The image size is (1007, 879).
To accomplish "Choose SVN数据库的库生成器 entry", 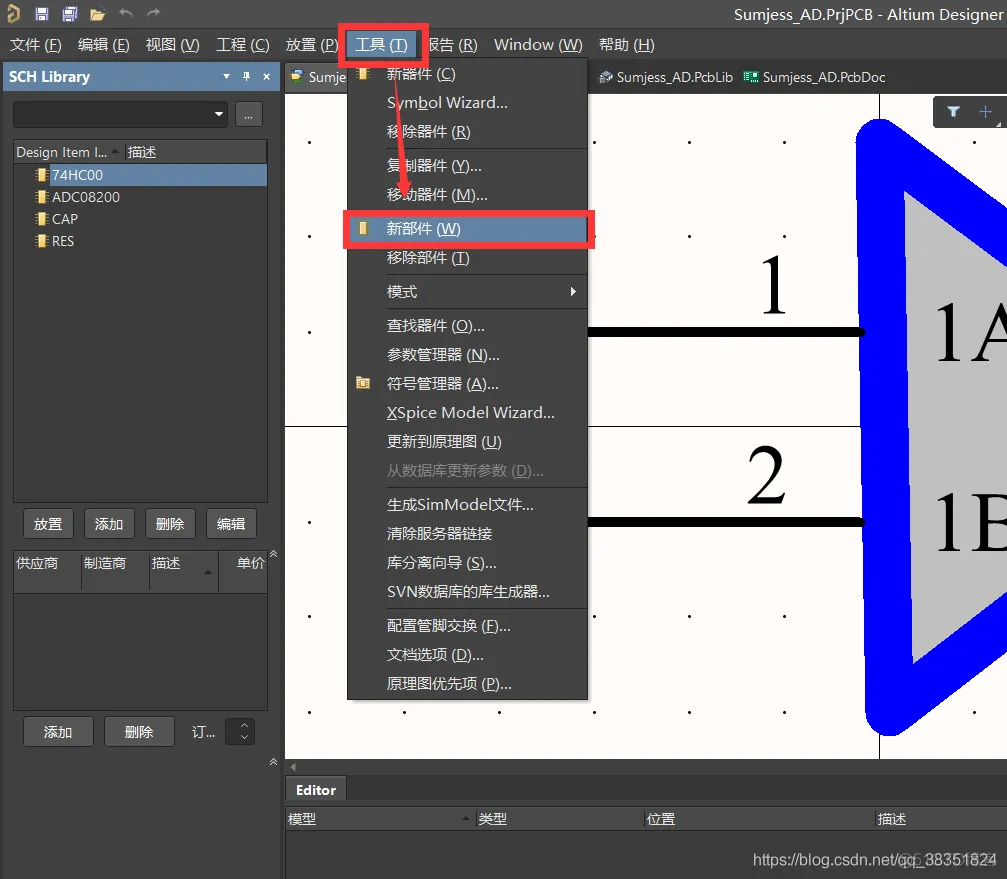I will pos(467,592).
